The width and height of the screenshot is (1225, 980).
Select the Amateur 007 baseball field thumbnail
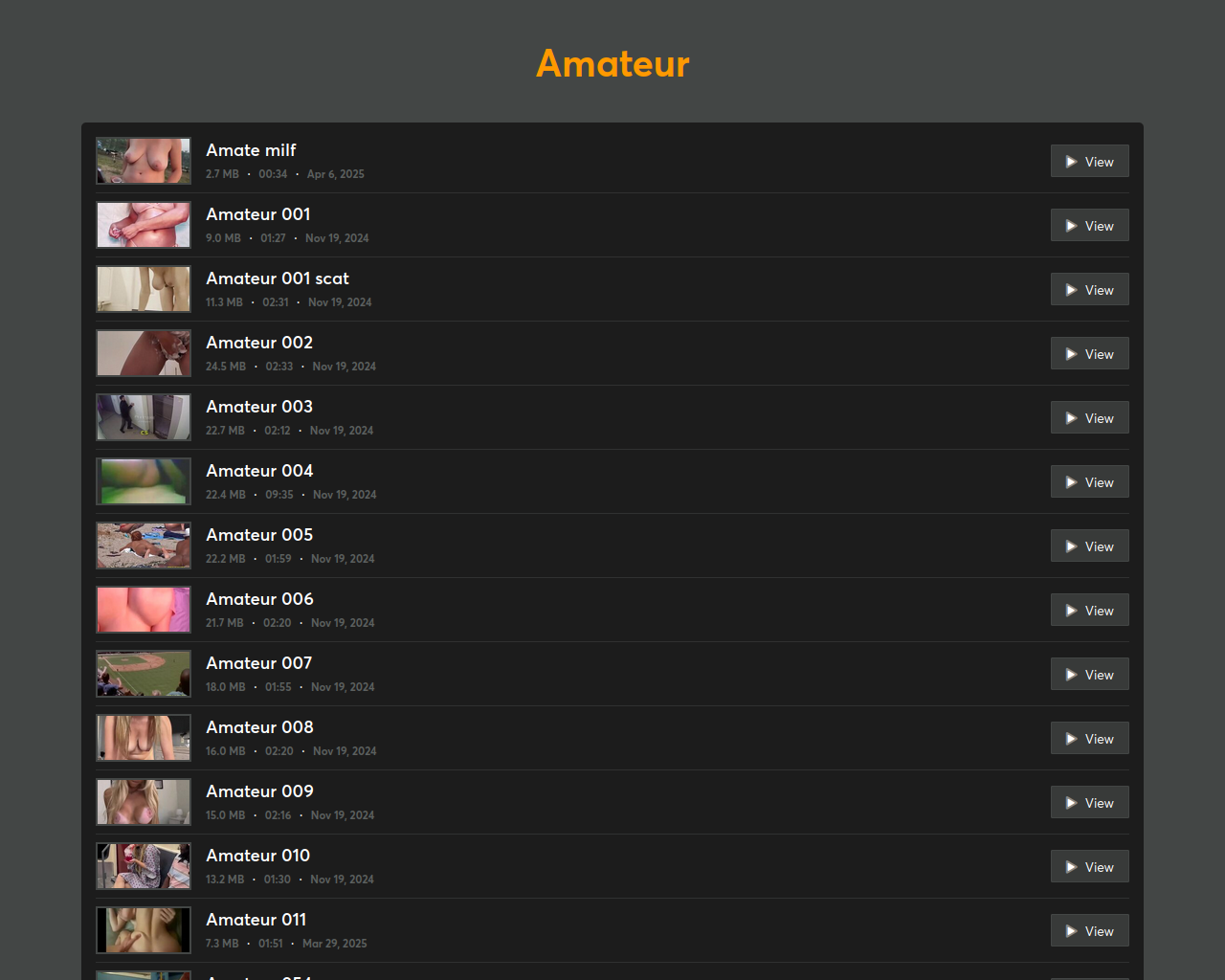(x=144, y=674)
